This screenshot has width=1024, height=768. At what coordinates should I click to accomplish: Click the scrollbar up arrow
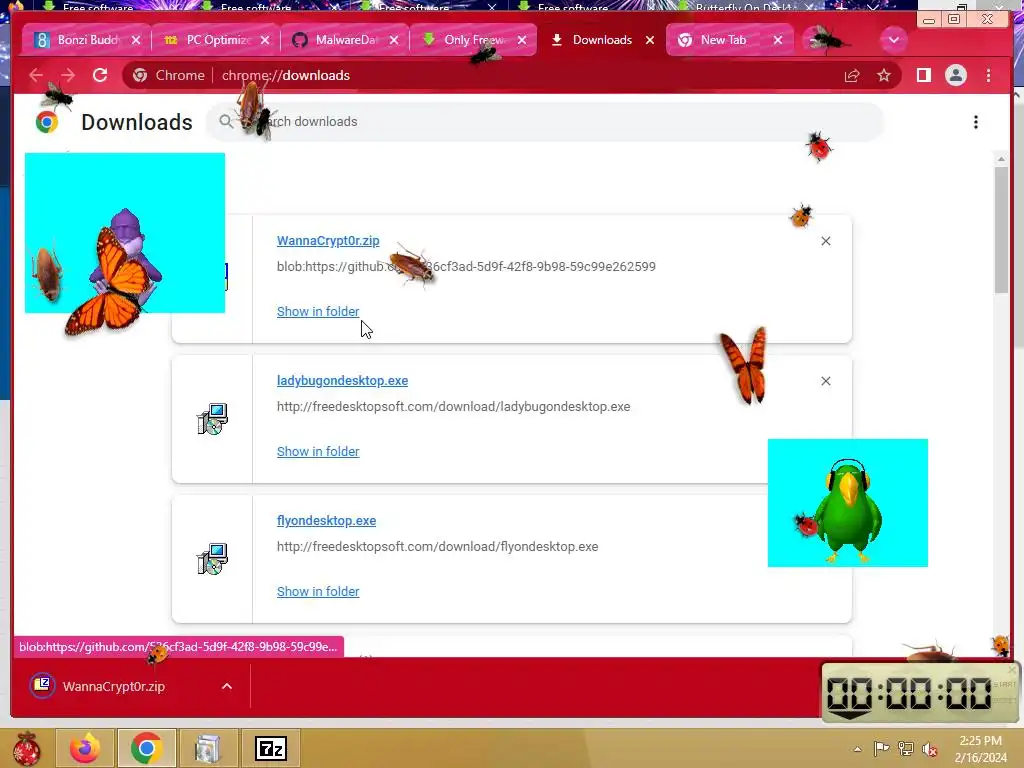[x=1001, y=159]
